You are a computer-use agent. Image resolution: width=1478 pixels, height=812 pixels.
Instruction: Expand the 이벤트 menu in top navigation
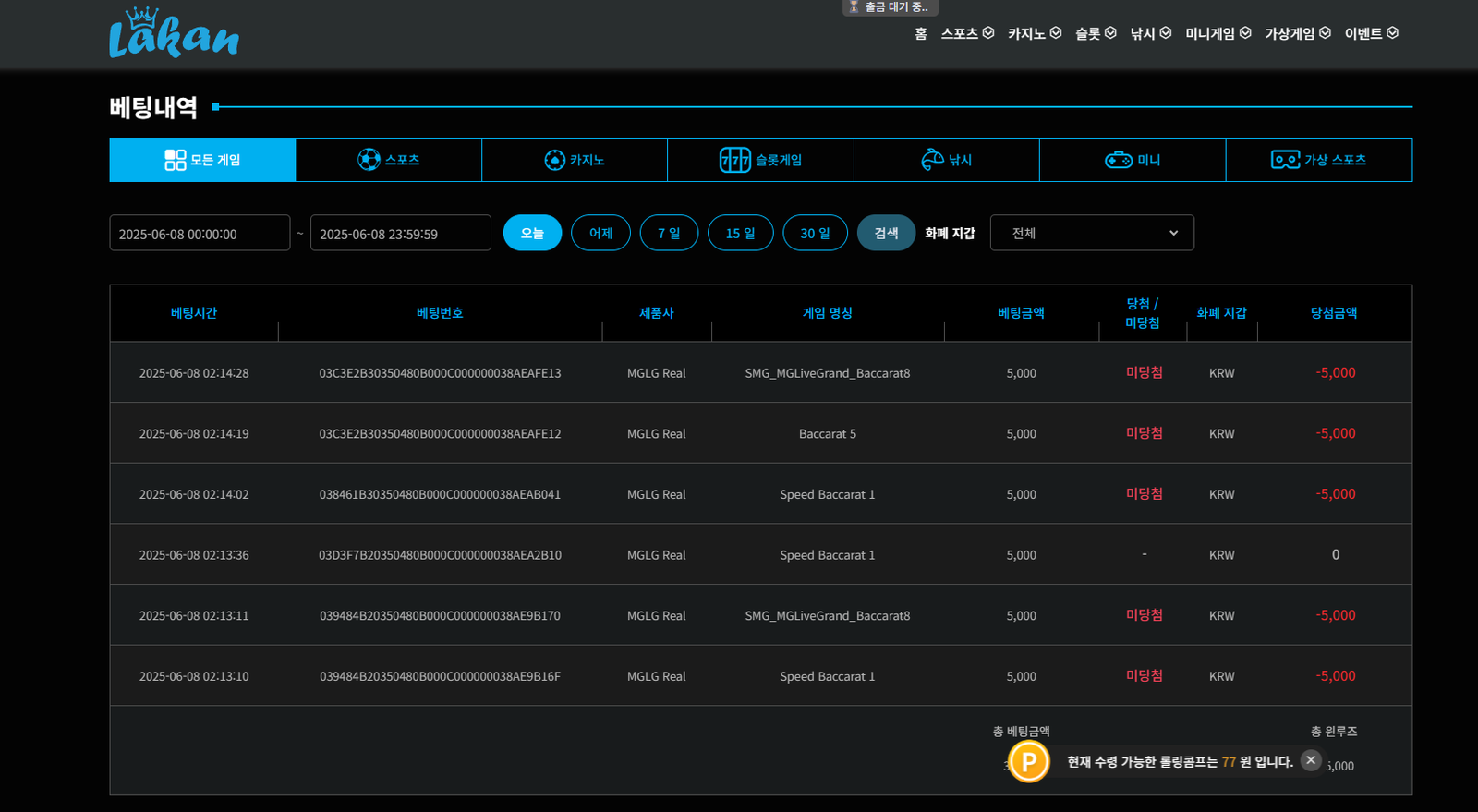pos(1371,33)
